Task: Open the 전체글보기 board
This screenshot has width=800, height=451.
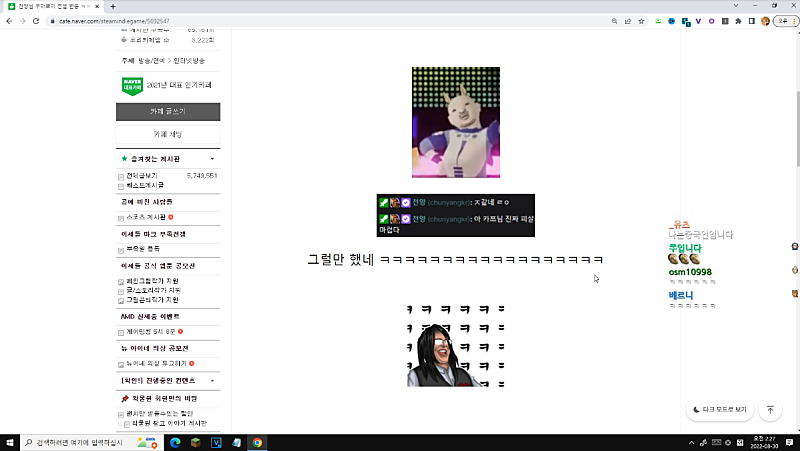Action: [x=142, y=176]
